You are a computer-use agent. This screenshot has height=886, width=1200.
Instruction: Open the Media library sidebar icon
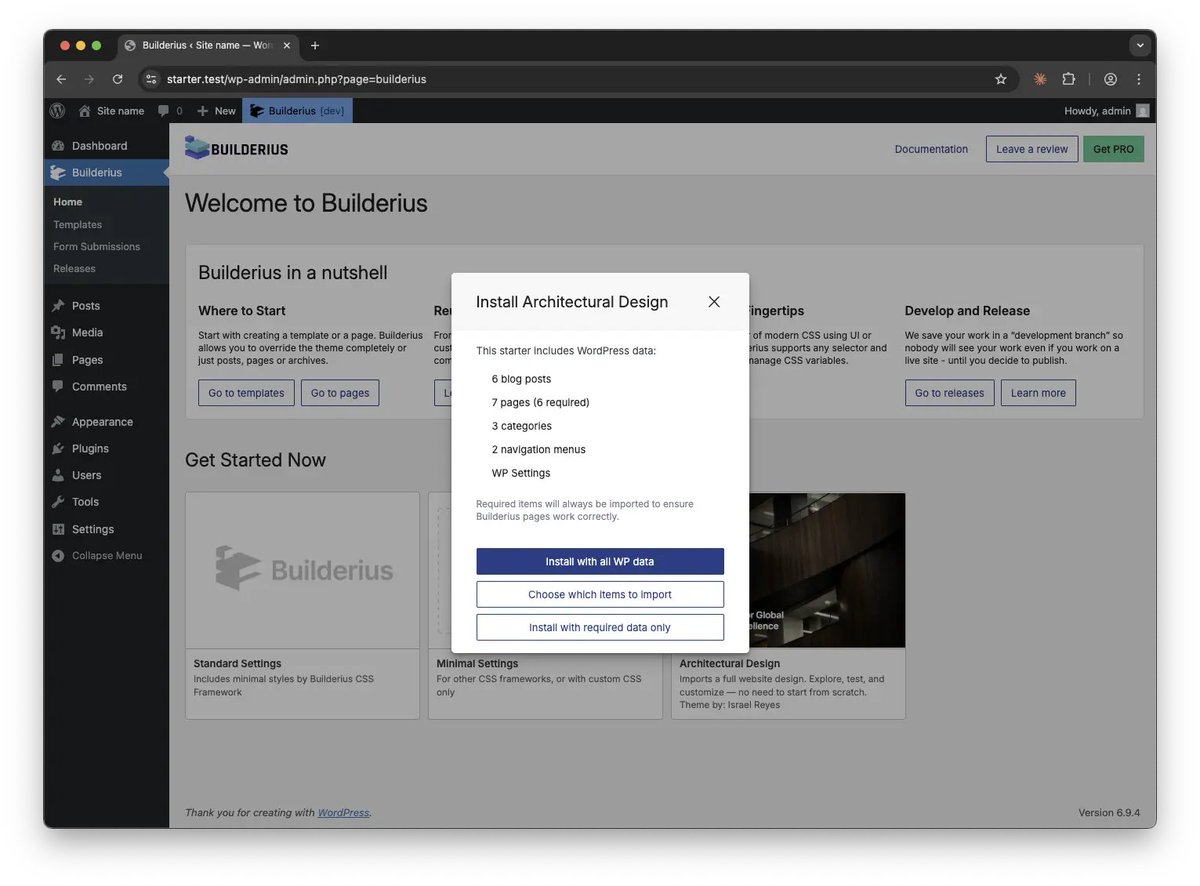pyautogui.click(x=60, y=332)
